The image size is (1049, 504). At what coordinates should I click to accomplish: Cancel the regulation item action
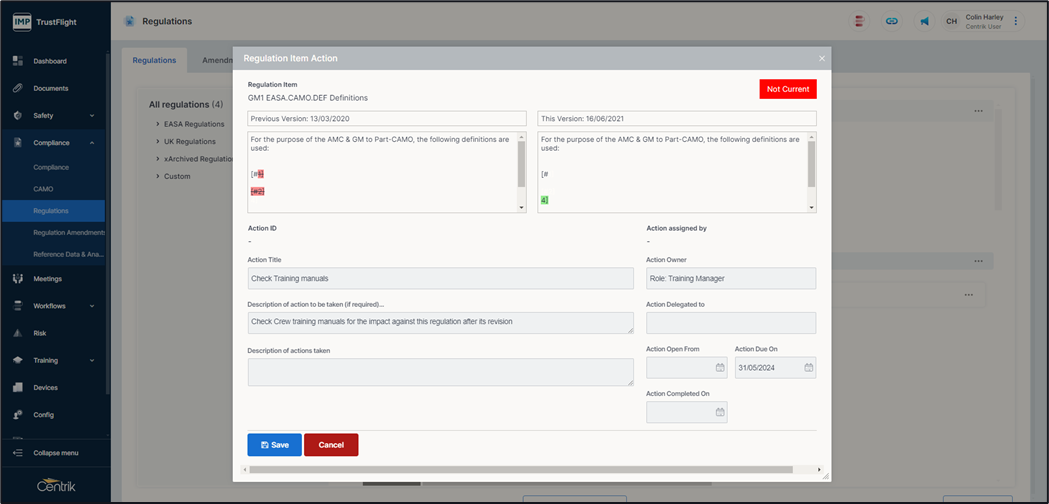pos(331,445)
